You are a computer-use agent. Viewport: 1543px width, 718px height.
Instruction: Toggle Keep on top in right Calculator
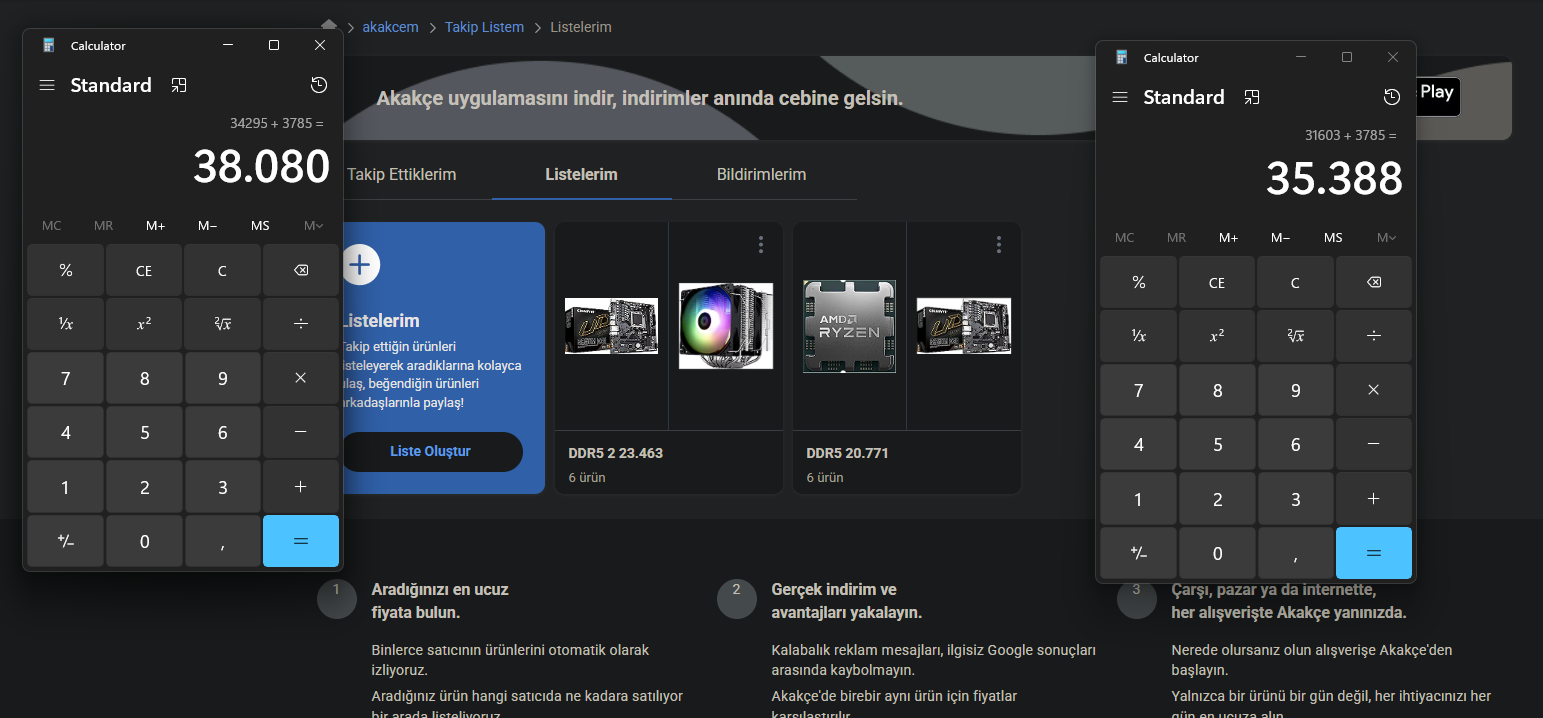[1252, 97]
